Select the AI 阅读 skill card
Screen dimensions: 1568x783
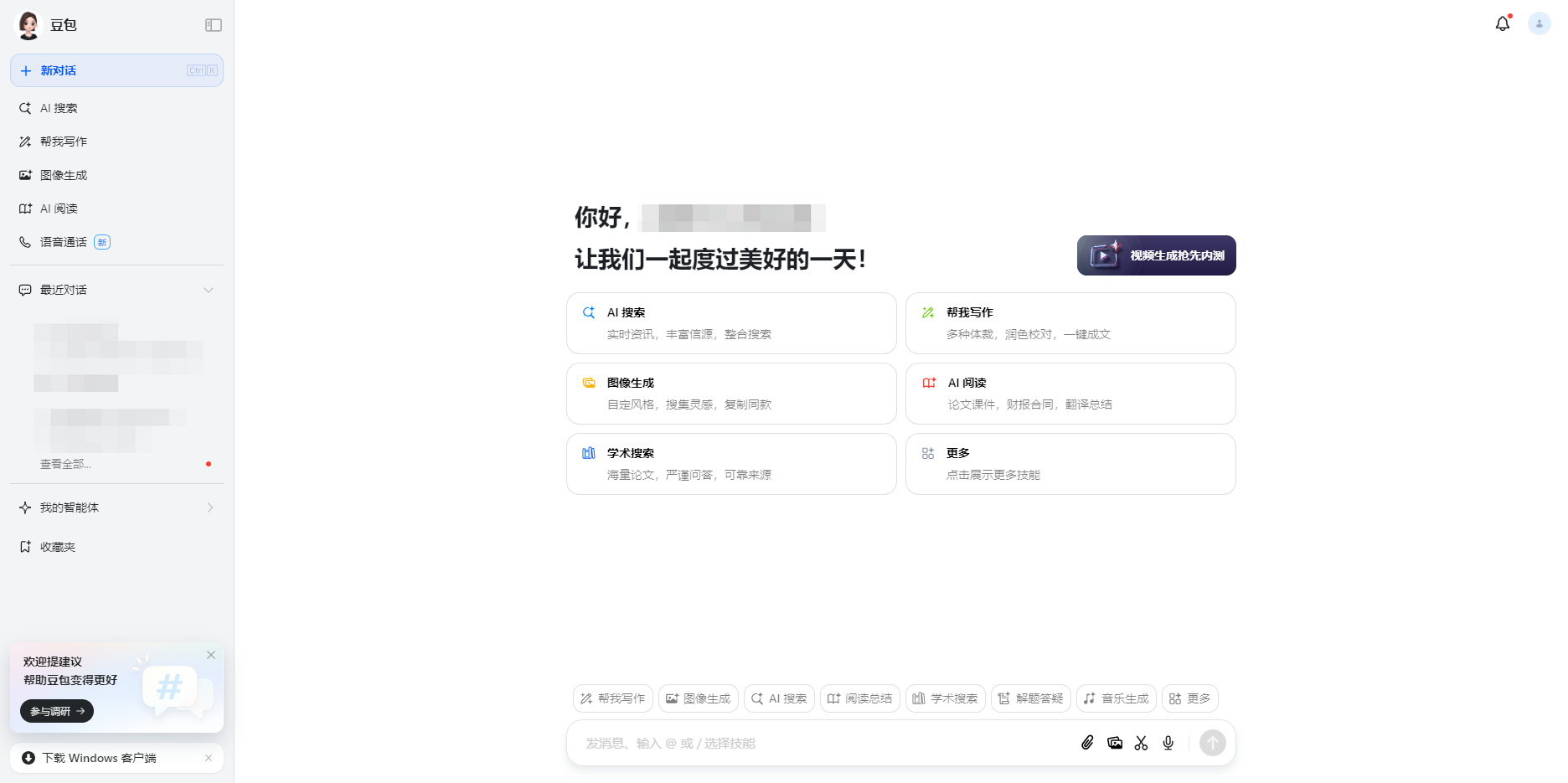(x=1070, y=394)
